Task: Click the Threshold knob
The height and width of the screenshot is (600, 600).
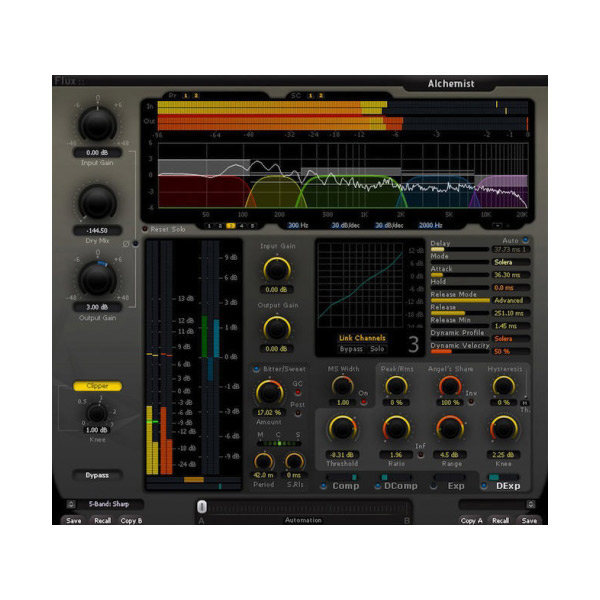Action: click(x=342, y=429)
